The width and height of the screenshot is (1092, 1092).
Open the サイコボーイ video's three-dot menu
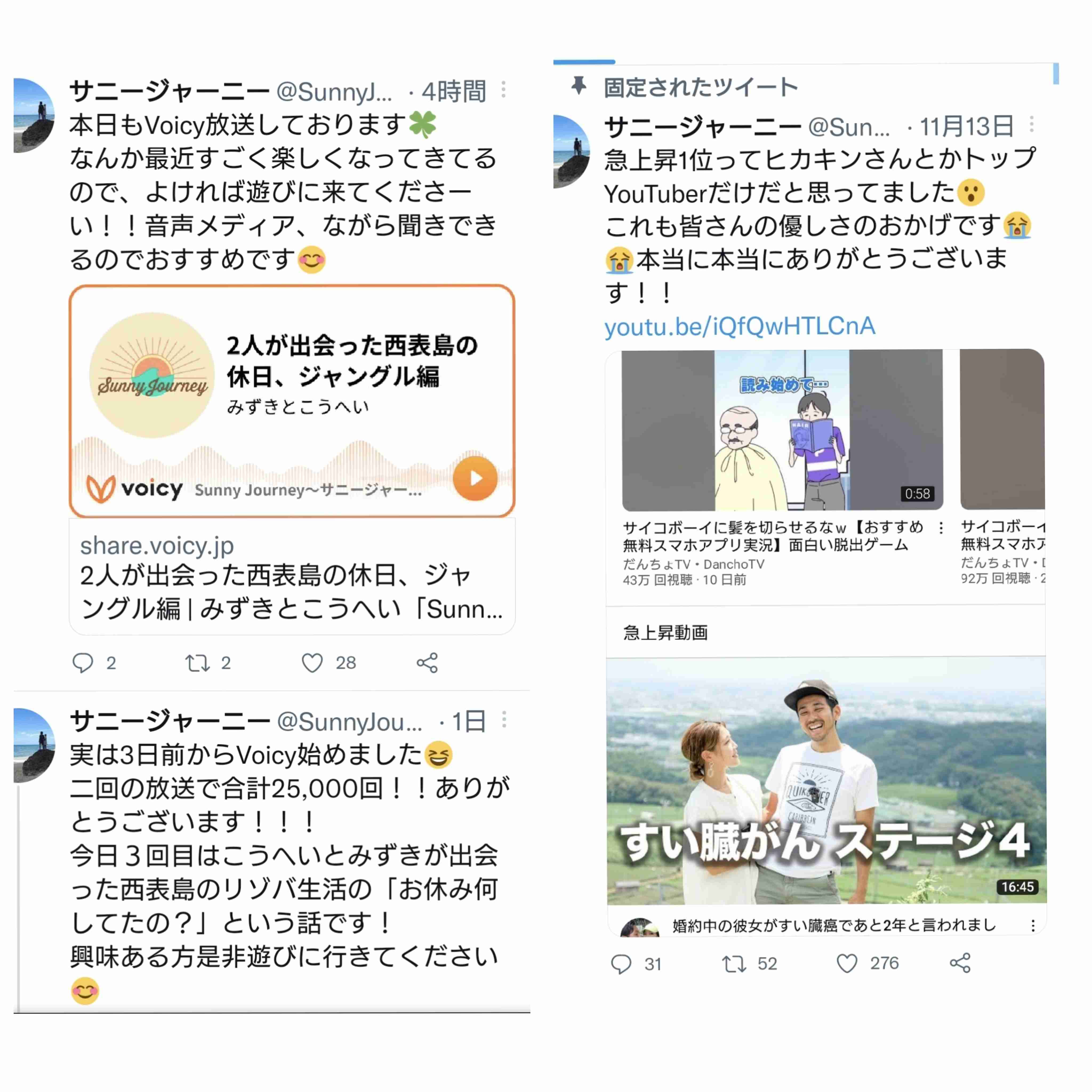[941, 528]
